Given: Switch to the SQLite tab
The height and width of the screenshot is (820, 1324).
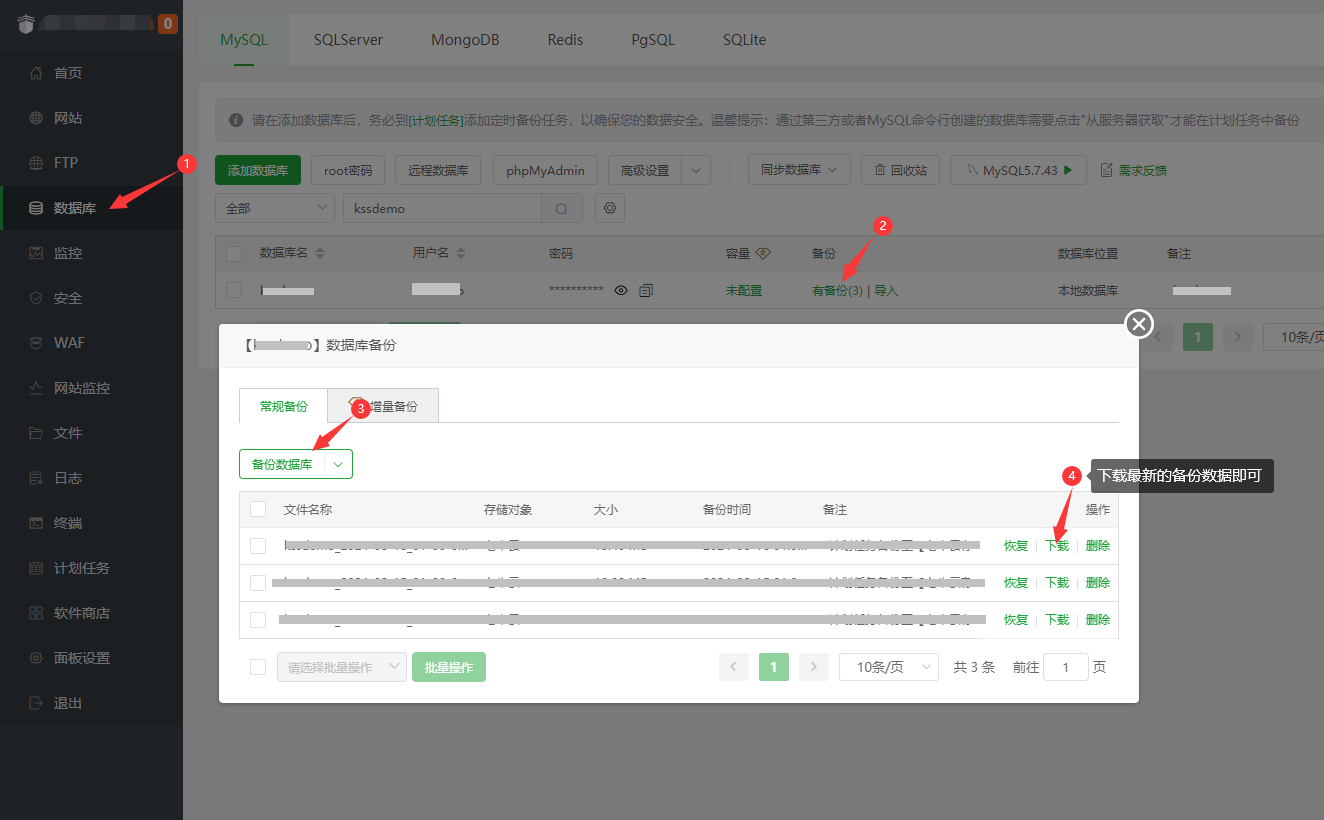Looking at the screenshot, I should (744, 40).
